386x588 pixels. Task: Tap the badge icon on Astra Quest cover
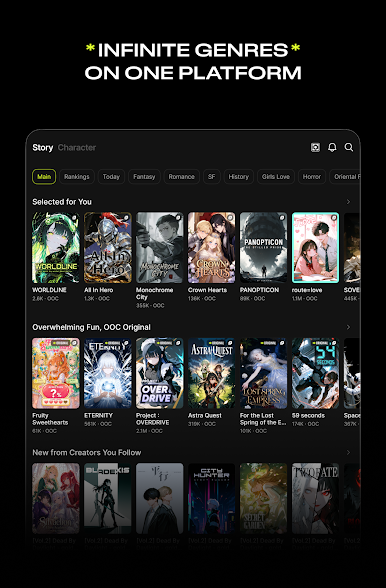coord(230,343)
